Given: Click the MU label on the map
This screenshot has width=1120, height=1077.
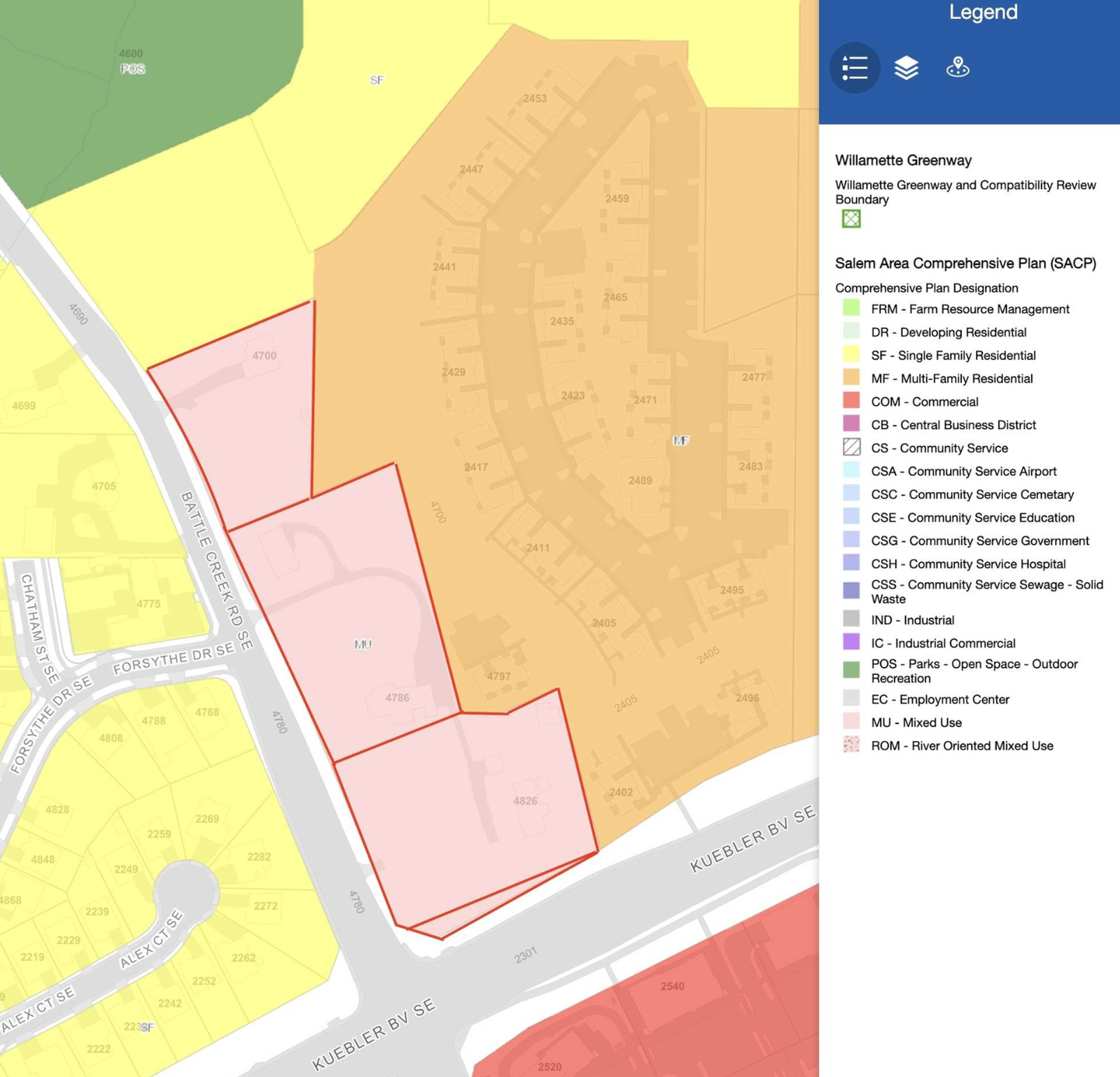Looking at the screenshot, I should (x=363, y=645).
